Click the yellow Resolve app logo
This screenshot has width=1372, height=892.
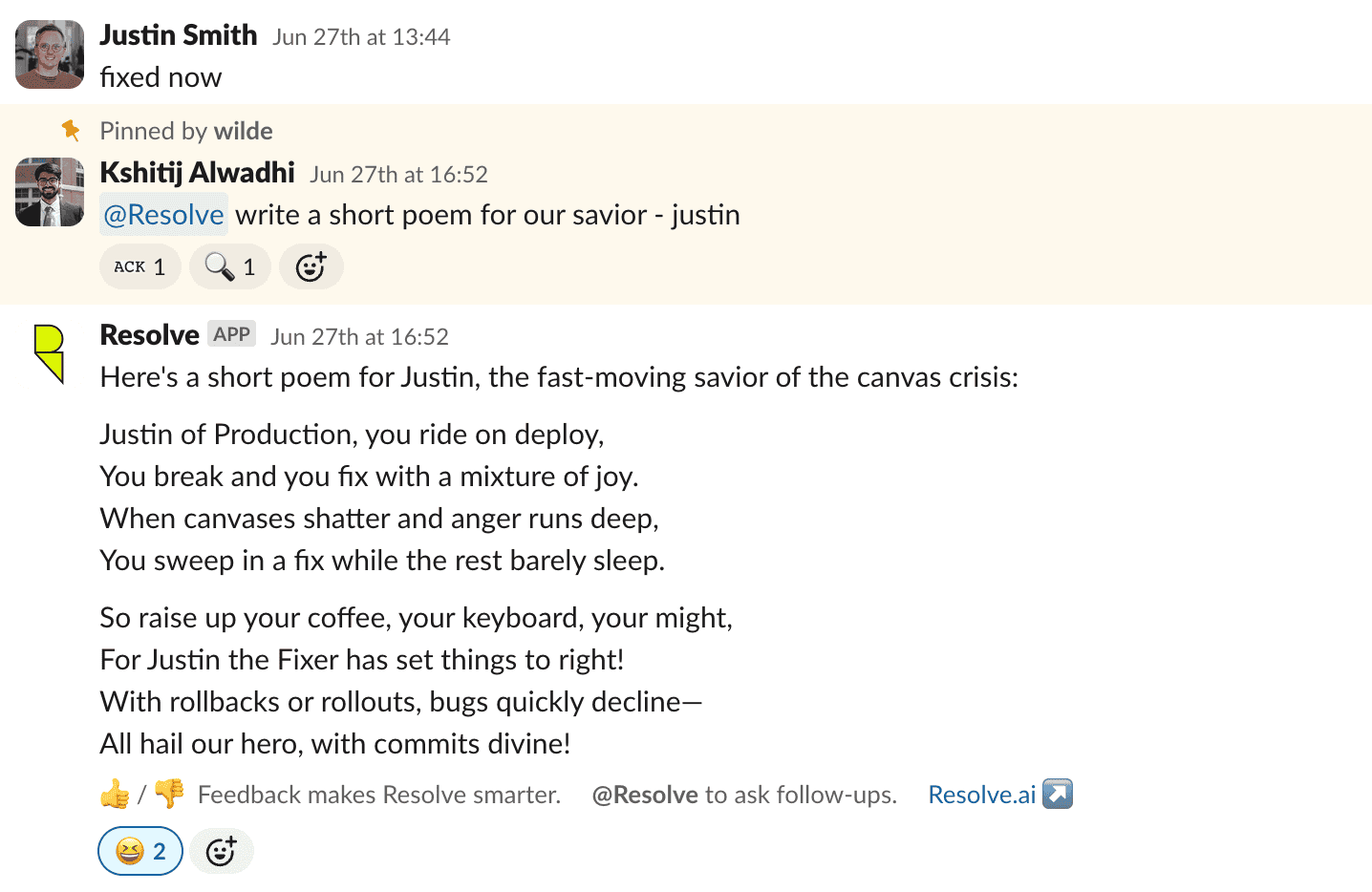49,353
